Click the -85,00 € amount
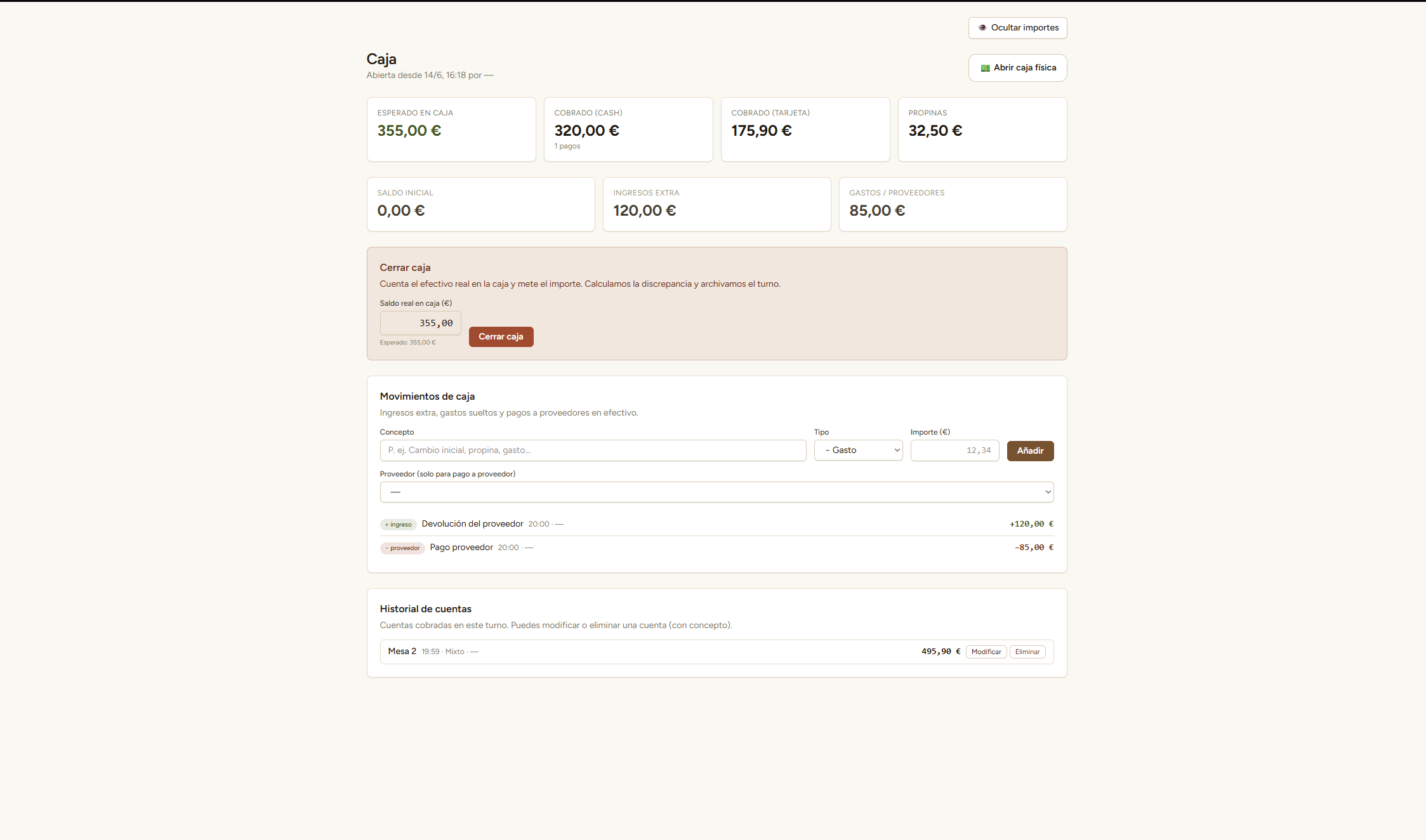This screenshot has width=1426, height=840. 1034,548
